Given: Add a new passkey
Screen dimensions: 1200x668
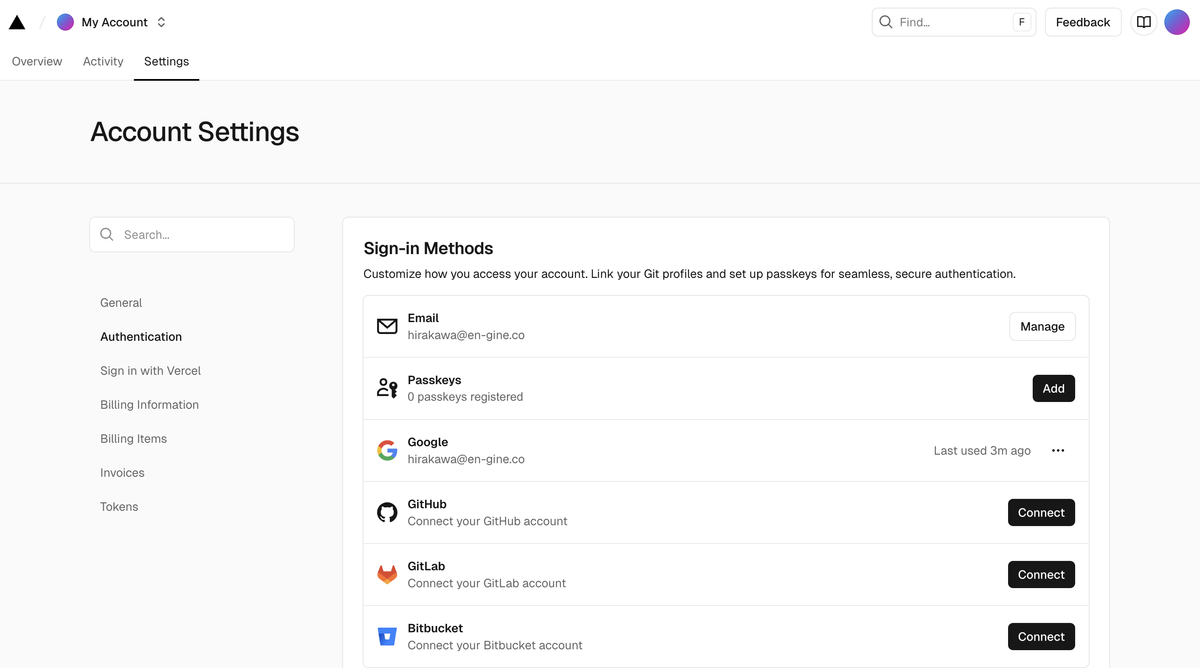Looking at the screenshot, I should coord(1053,389).
